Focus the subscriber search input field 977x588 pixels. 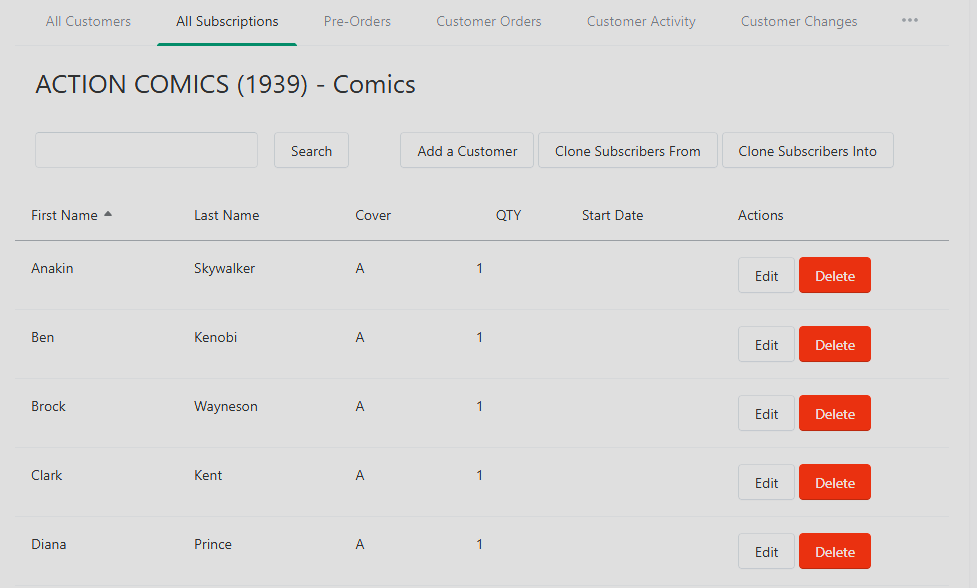[146, 150]
